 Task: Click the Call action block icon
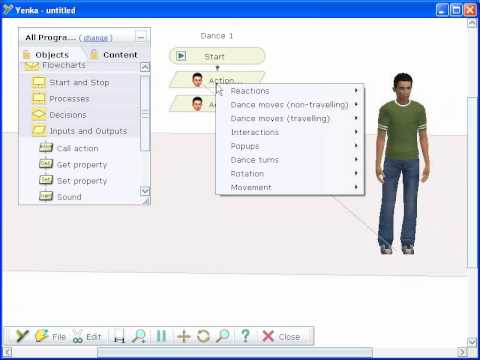[x=46, y=147]
